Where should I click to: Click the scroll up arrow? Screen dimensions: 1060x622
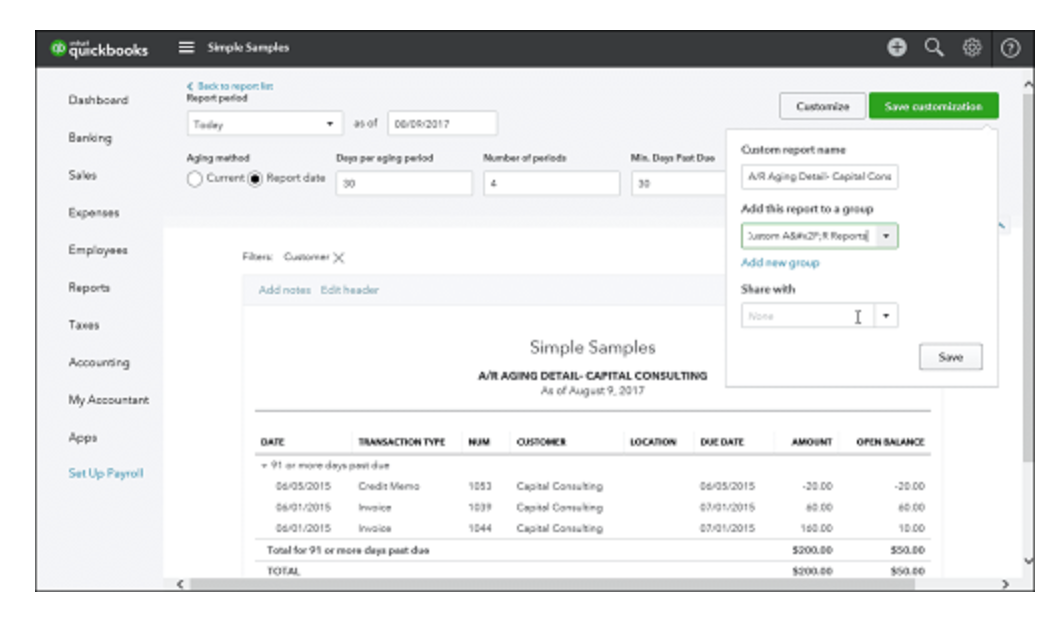pos(1028,85)
